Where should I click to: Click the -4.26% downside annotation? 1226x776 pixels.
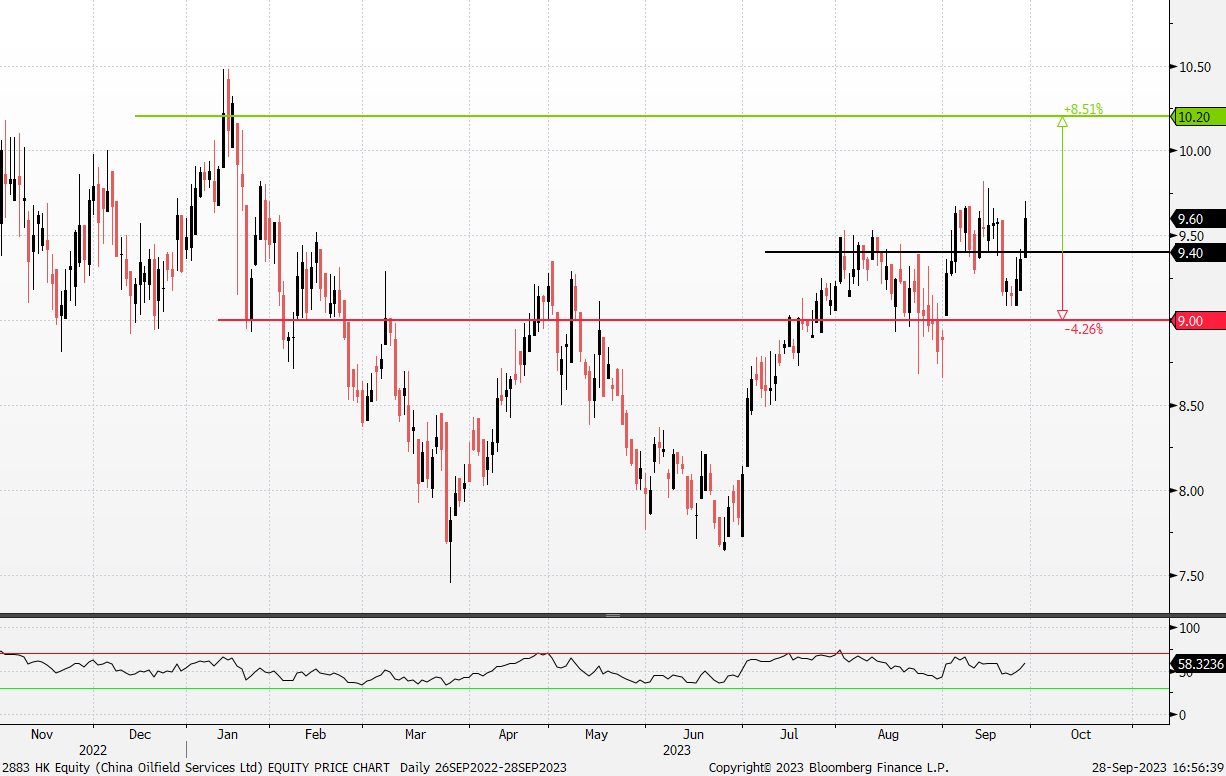coord(1083,329)
